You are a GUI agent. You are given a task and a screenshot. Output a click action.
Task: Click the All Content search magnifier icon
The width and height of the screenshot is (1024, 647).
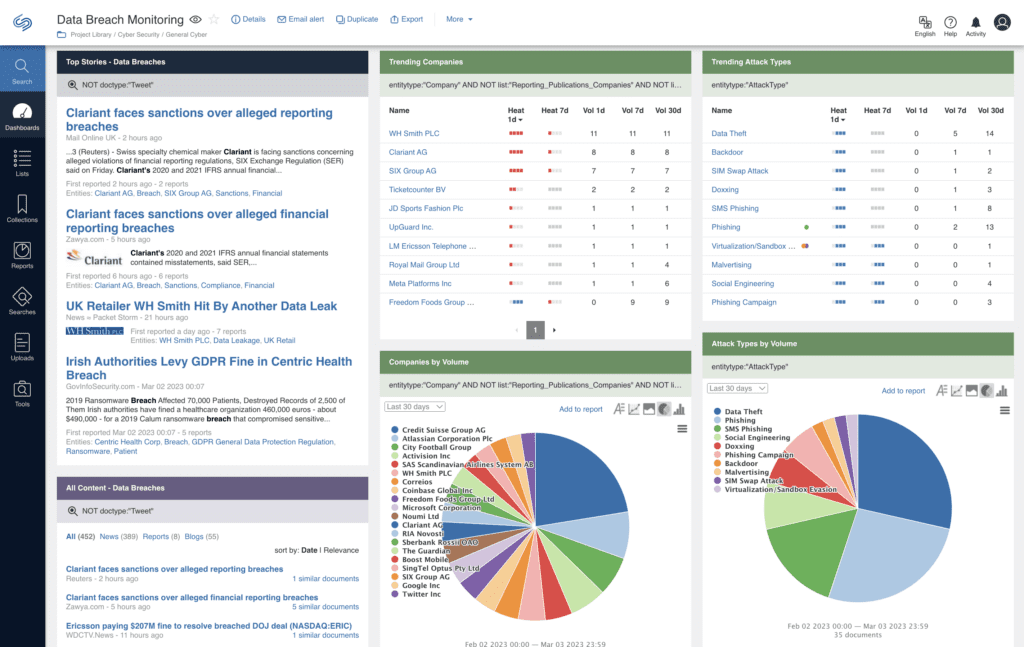[72, 511]
